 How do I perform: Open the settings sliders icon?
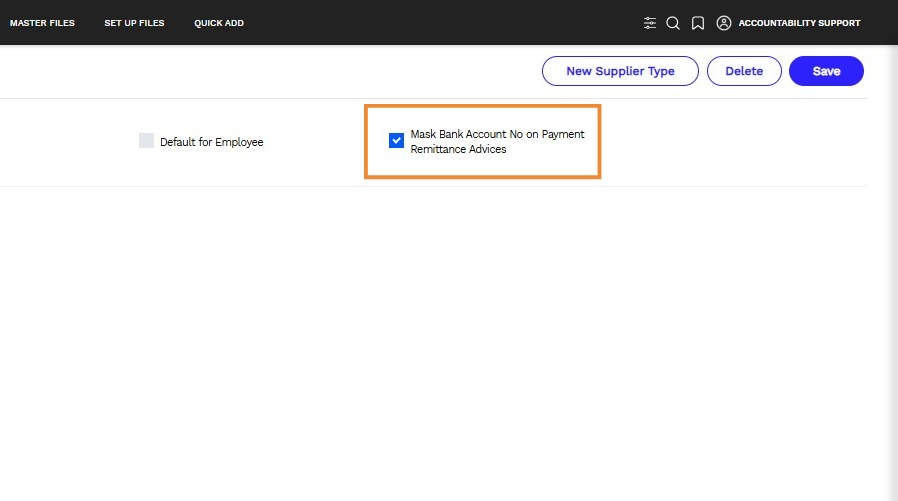click(x=649, y=23)
